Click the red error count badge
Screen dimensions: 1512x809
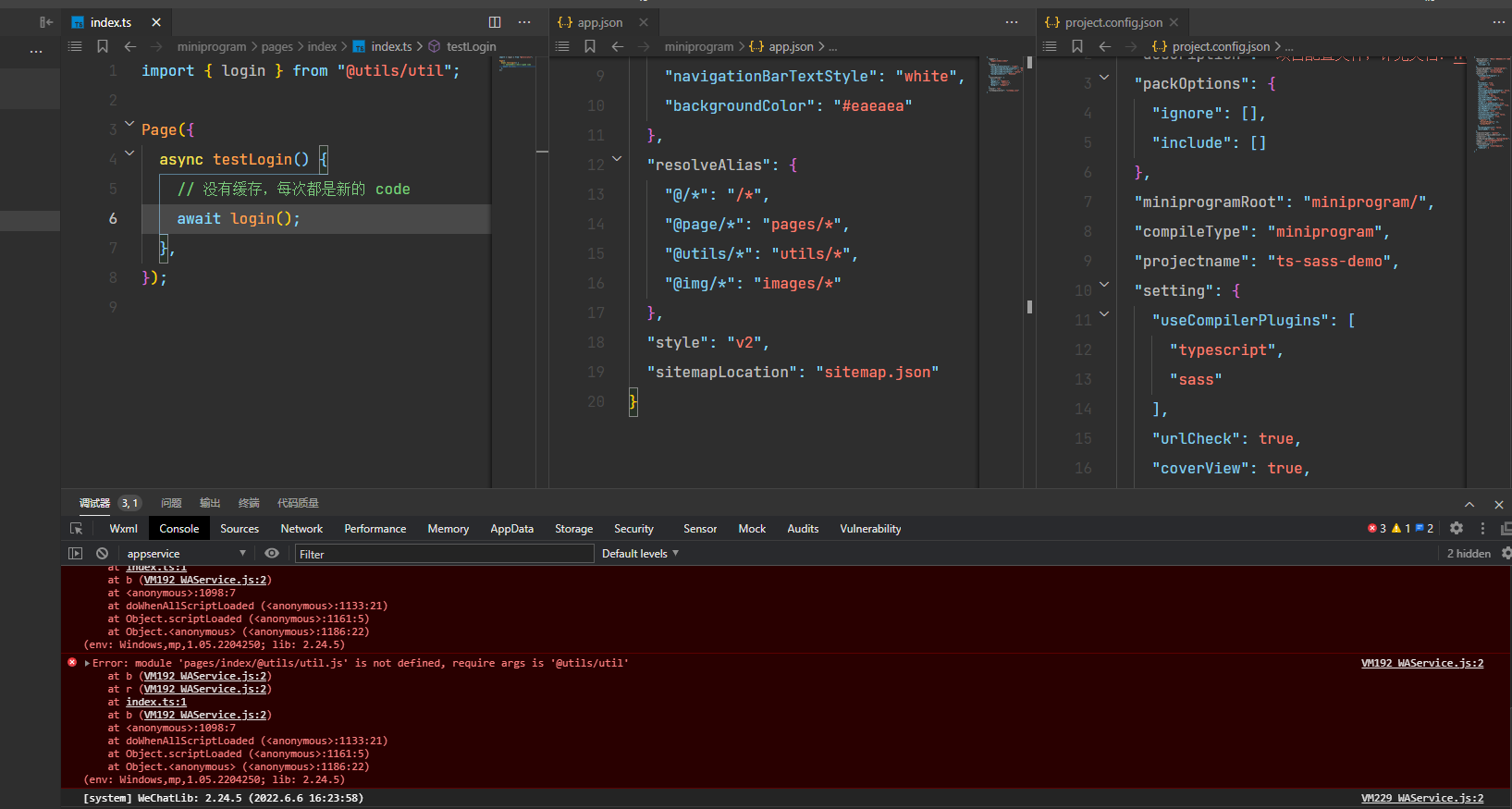1377,529
